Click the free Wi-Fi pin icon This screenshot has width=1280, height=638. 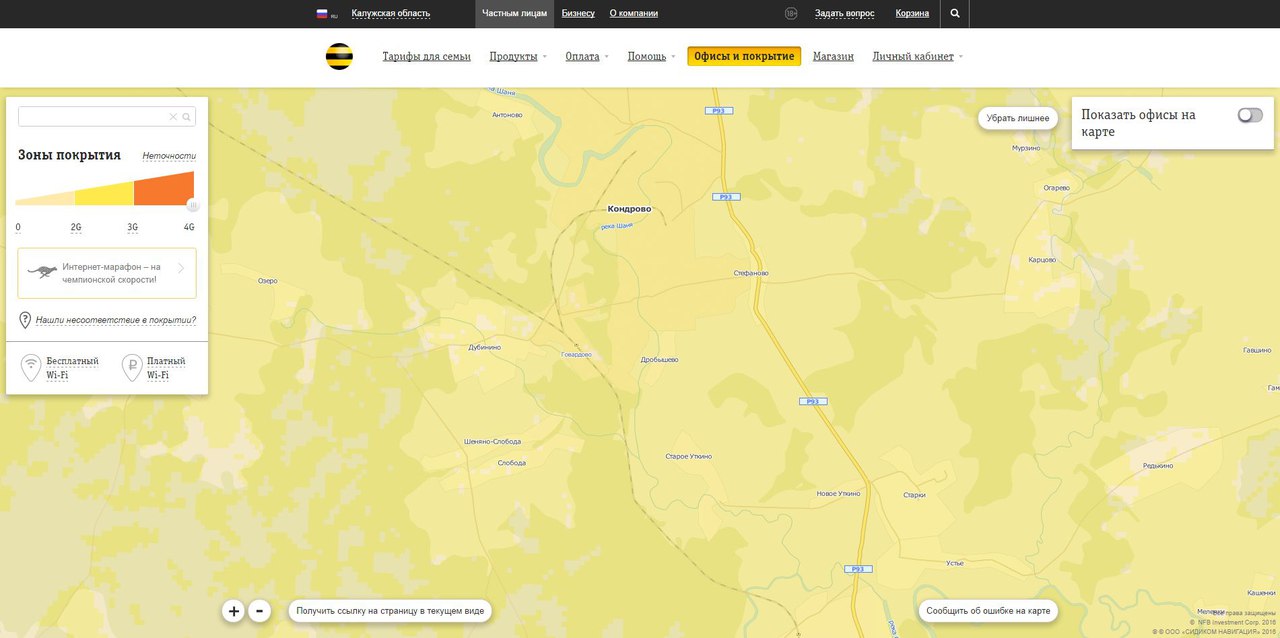[x=31, y=366]
